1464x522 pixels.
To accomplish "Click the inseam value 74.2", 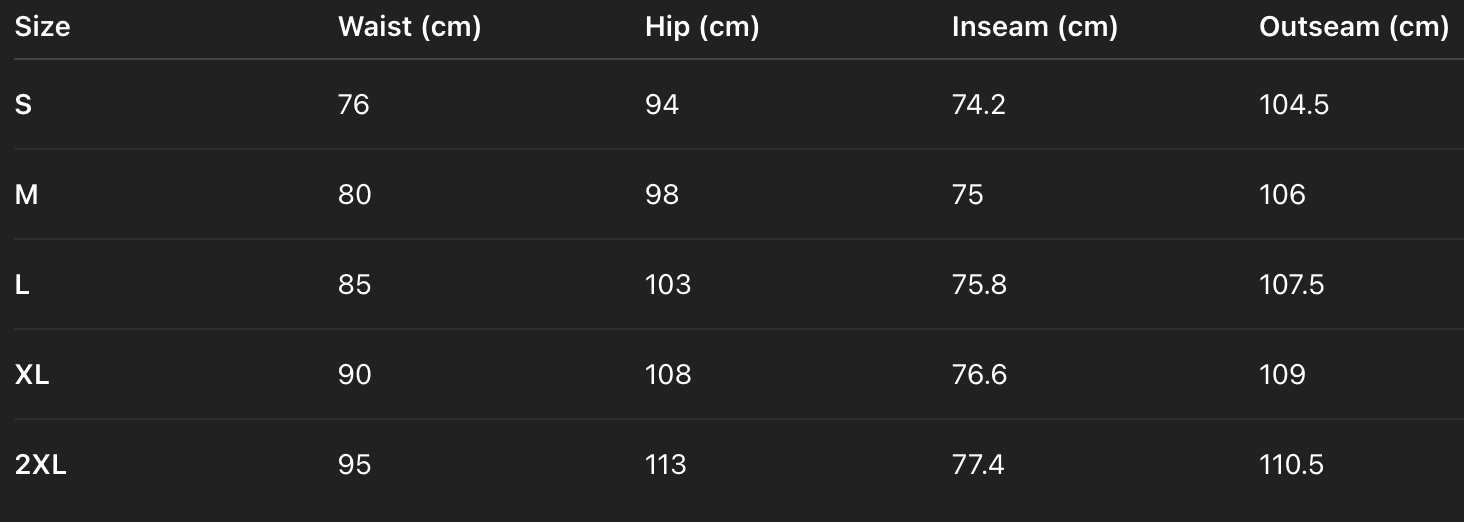I will pos(978,104).
